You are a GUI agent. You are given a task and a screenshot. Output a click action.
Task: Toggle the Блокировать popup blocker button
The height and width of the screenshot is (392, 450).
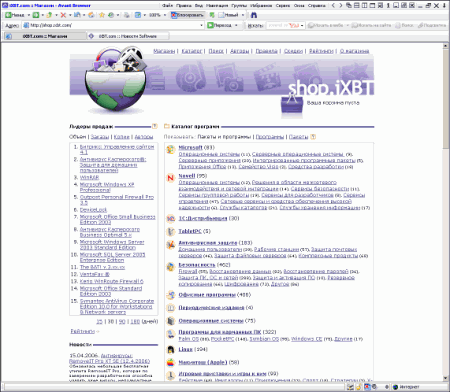188,15
